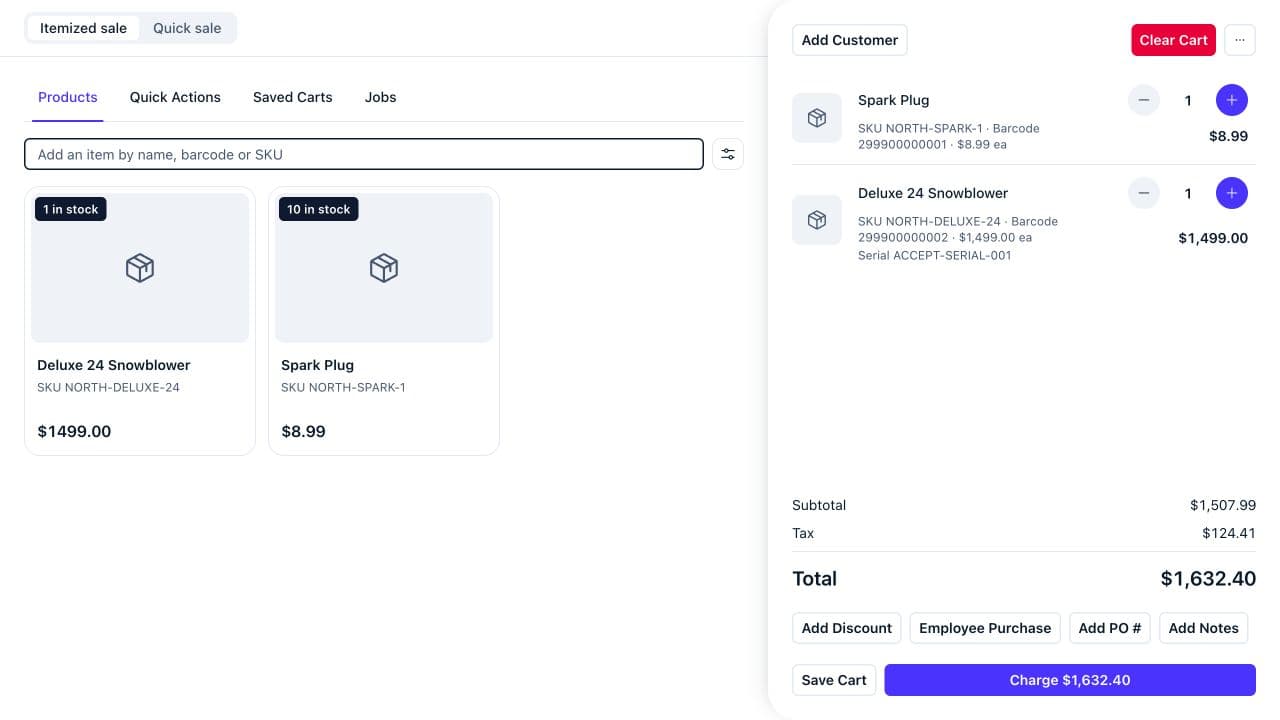The width and height of the screenshot is (1280, 720).
Task: Clear the cart with Clear Cart button
Action: (x=1174, y=40)
